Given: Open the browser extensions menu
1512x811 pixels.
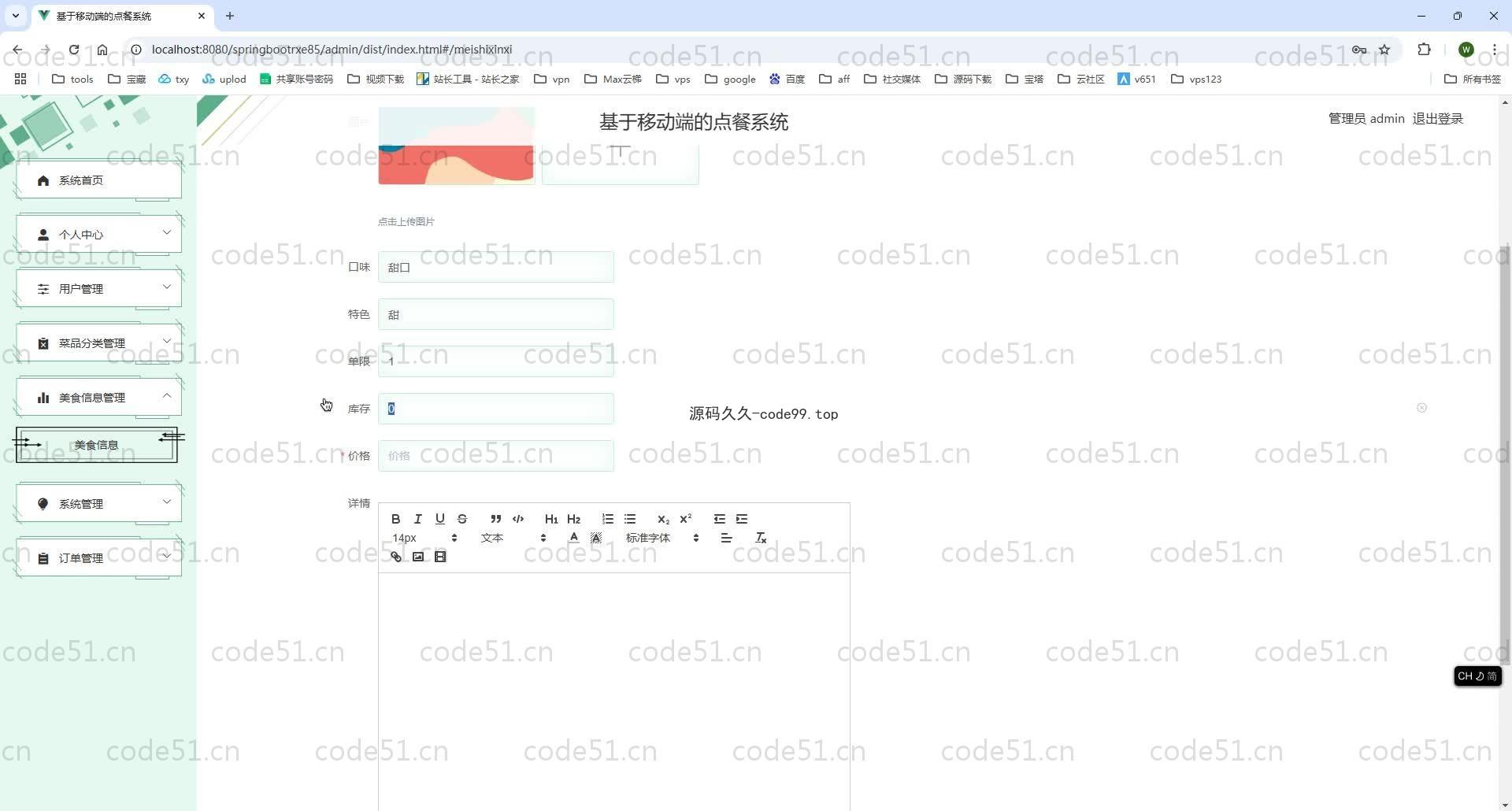Looking at the screenshot, I should coord(1424,50).
